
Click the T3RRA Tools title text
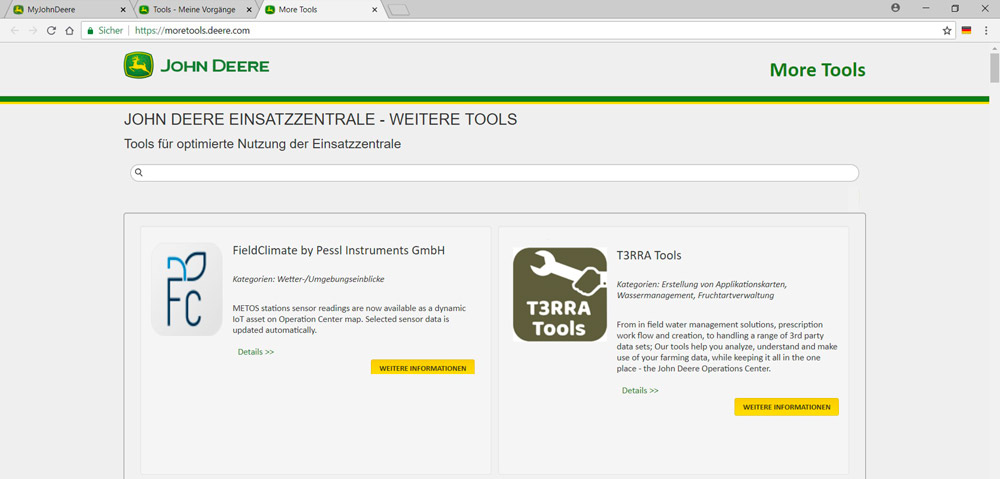(x=649, y=255)
